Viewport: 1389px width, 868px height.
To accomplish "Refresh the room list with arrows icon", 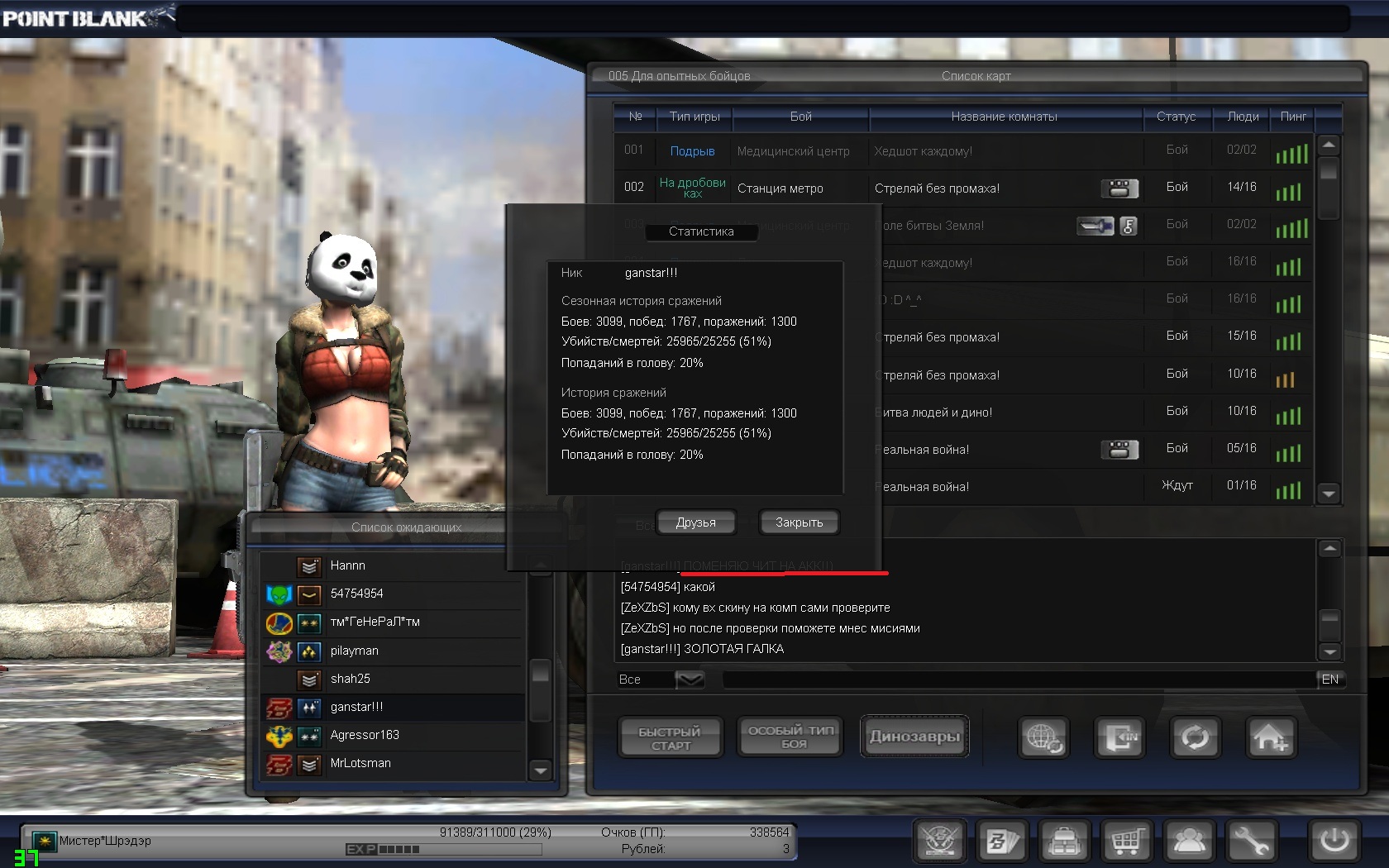I will pos(1195,737).
